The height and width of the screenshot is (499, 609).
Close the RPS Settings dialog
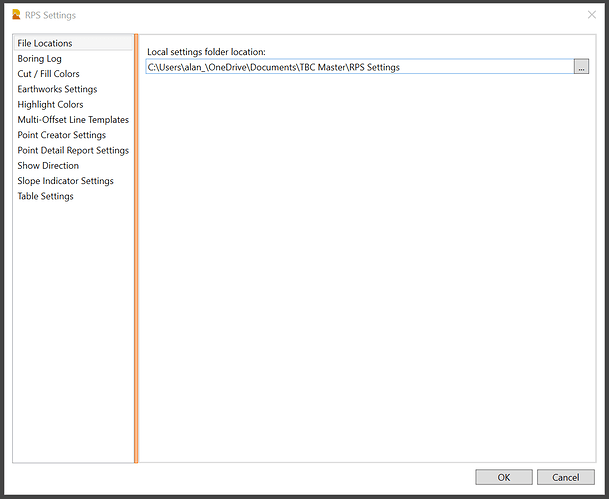tap(591, 15)
